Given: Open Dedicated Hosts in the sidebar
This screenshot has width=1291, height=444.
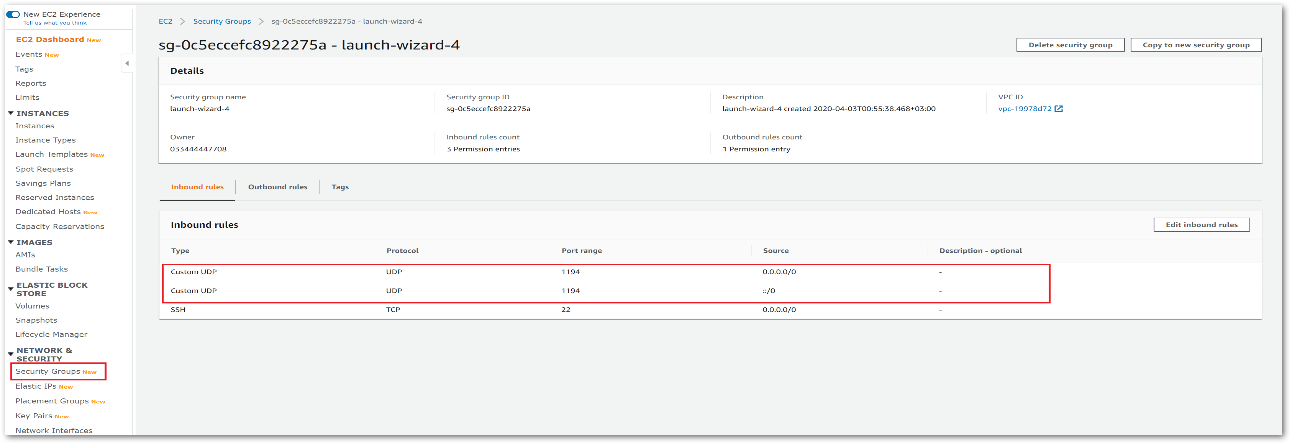Looking at the screenshot, I should tap(48, 212).
